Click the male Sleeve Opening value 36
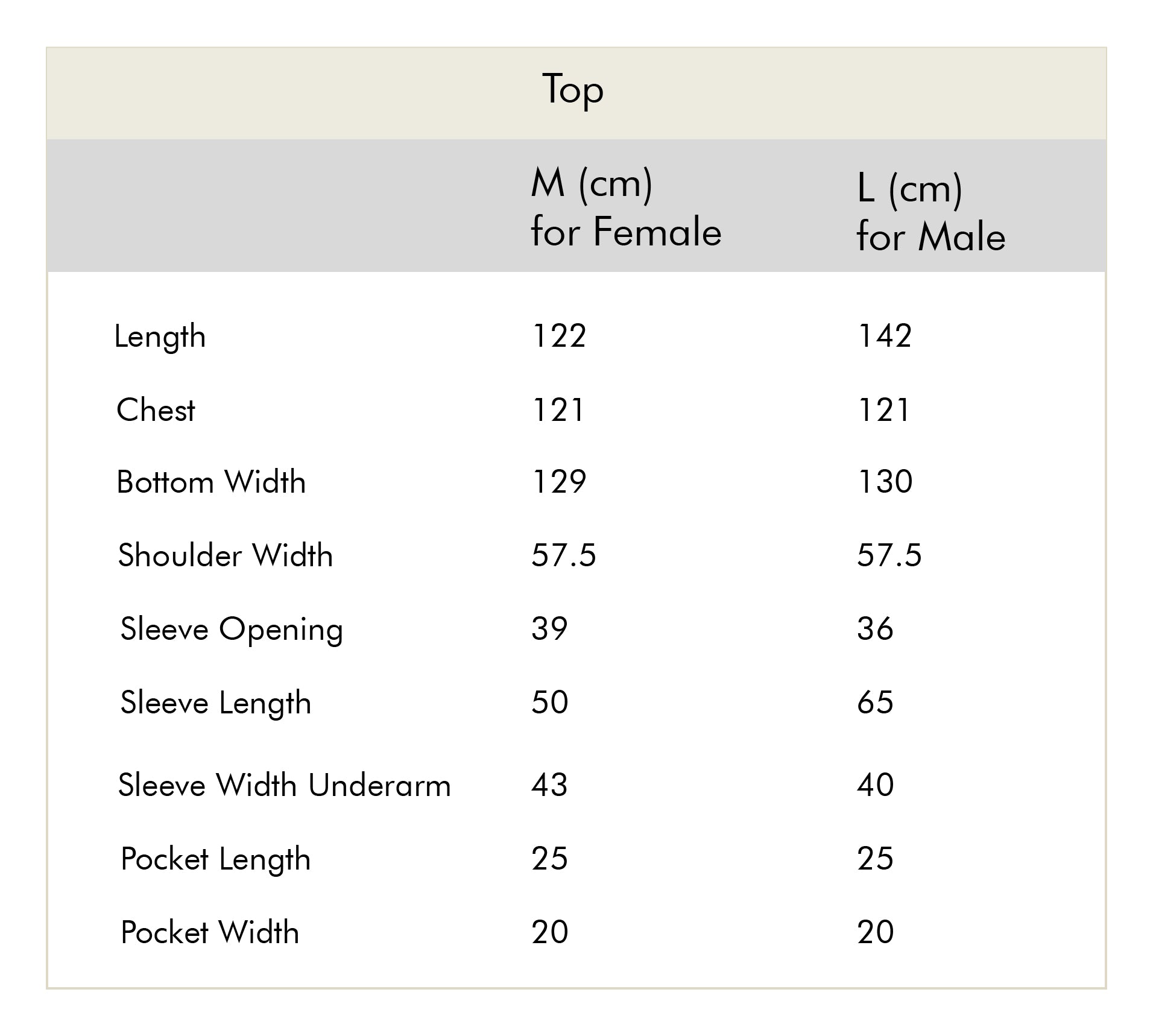Viewport: 1156px width, 1036px height. point(875,628)
